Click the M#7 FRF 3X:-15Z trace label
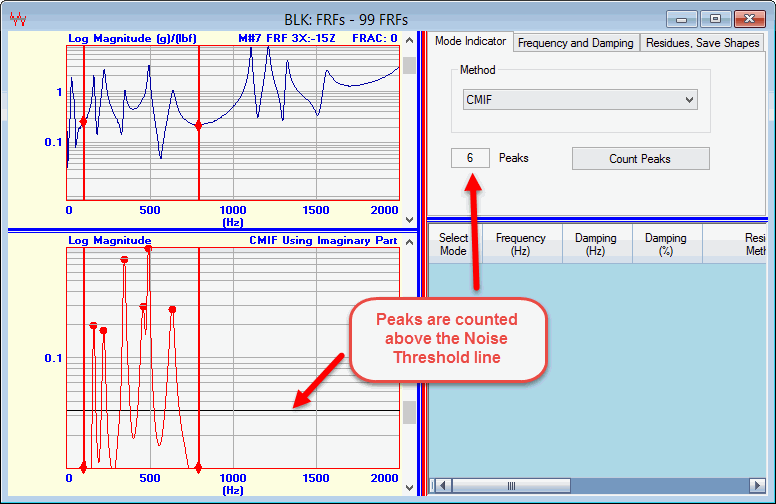776x504 pixels. point(287,38)
